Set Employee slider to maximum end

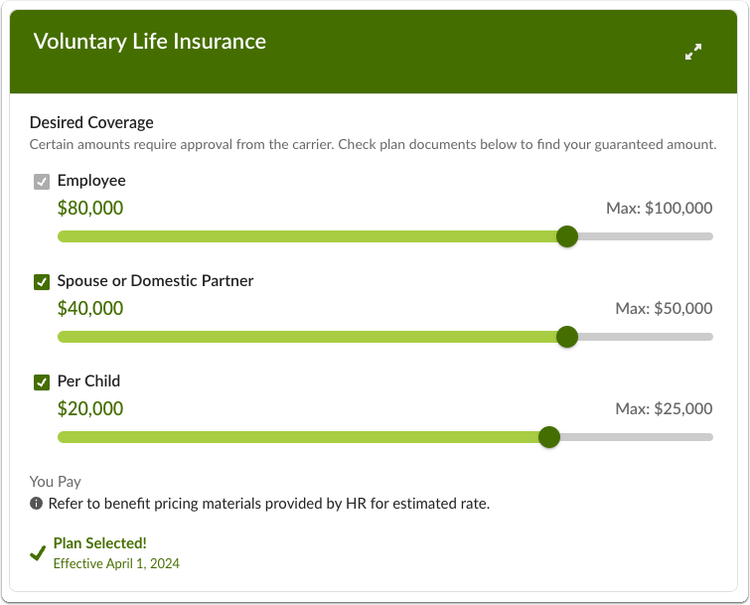pyautogui.click(x=710, y=236)
